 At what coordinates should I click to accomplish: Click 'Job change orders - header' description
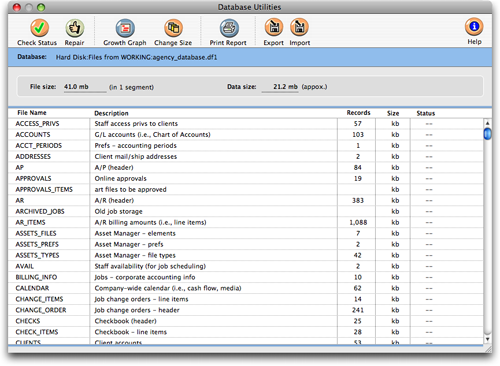click(x=137, y=310)
